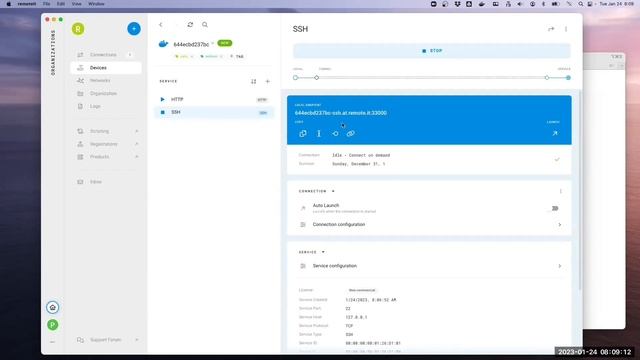The width and height of the screenshot is (640, 360).
Task: Click the Spotlight search icon in the menu bar
Action: 580,4
